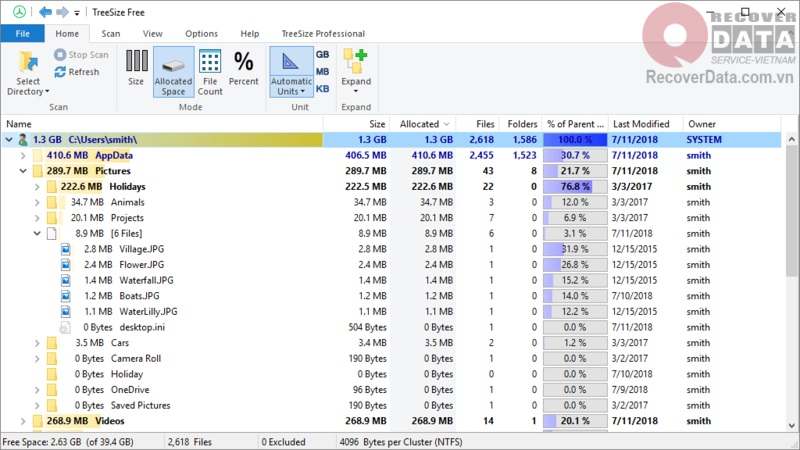Expand the Saved Pictures folder

click(x=37, y=406)
